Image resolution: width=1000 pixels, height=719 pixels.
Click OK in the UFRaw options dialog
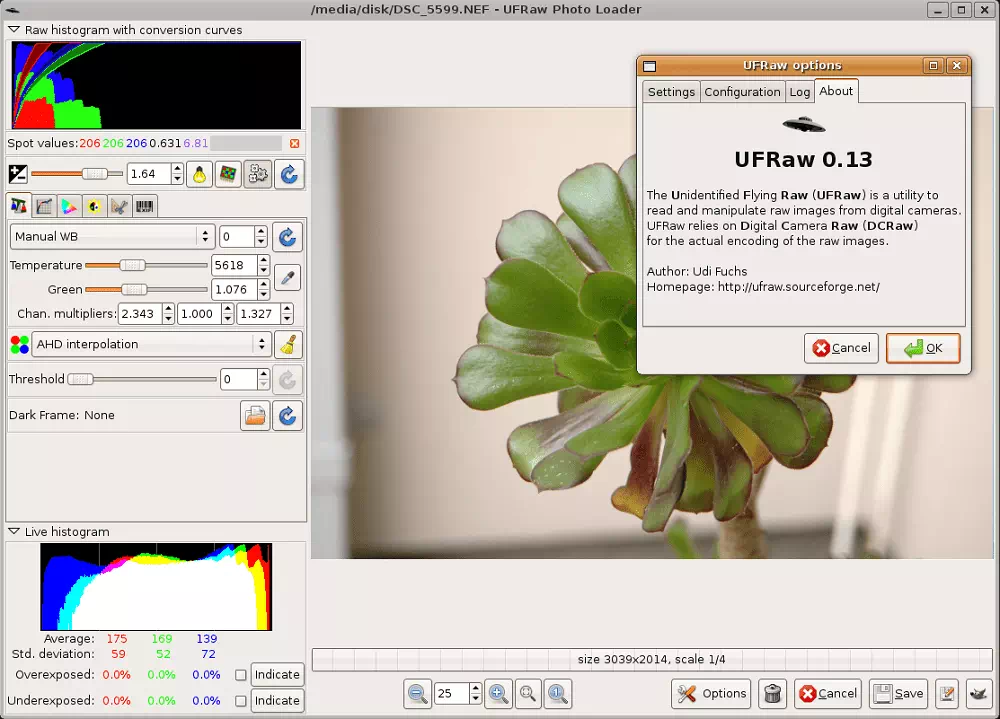(x=923, y=348)
